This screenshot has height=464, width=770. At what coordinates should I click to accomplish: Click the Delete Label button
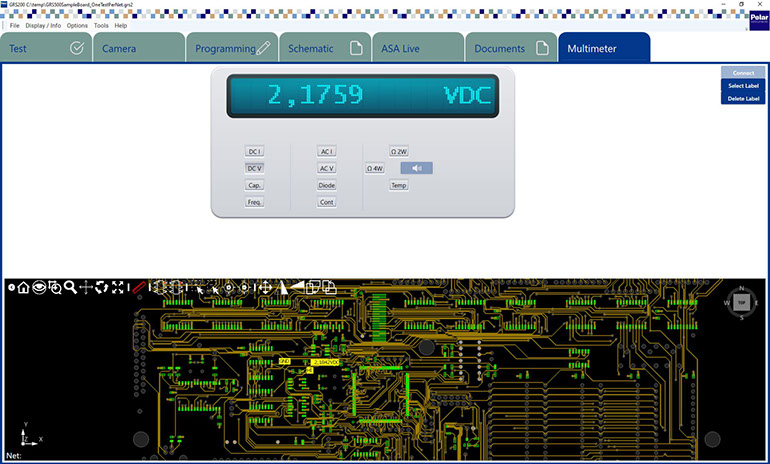coord(742,98)
